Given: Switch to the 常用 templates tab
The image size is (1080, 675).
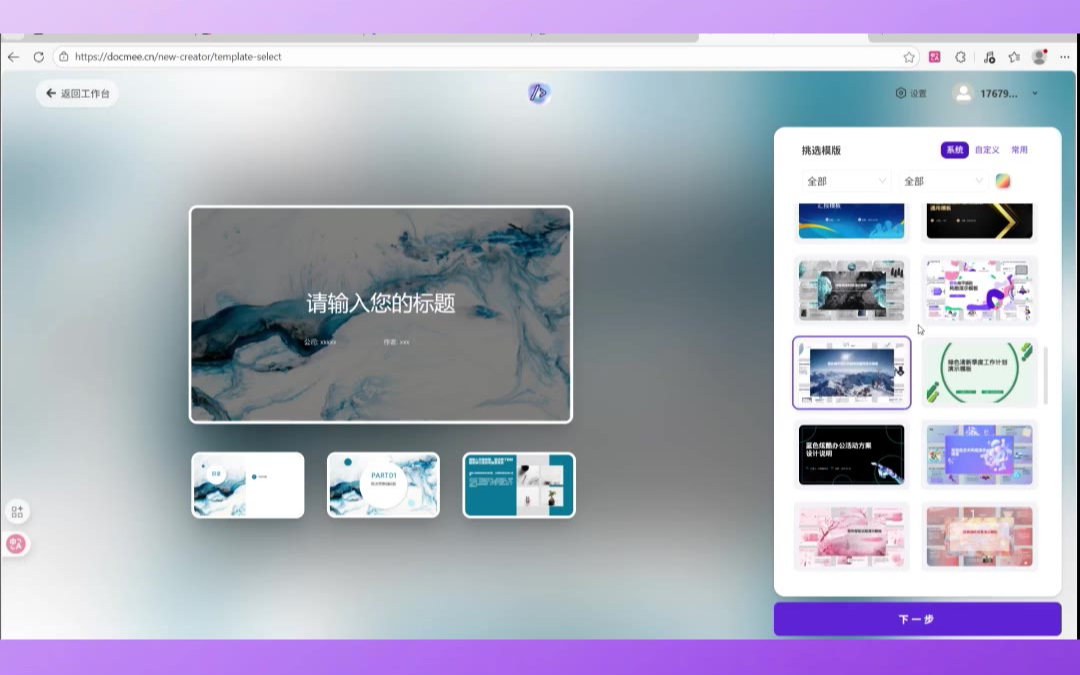Looking at the screenshot, I should click(x=1019, y=150).
